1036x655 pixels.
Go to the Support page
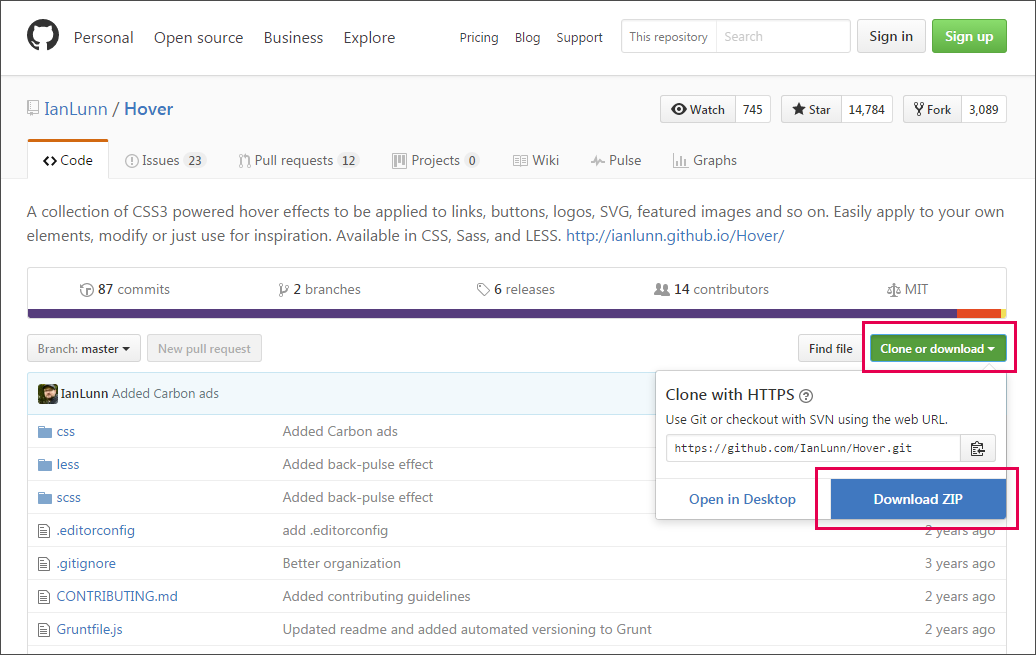[579, 38]
